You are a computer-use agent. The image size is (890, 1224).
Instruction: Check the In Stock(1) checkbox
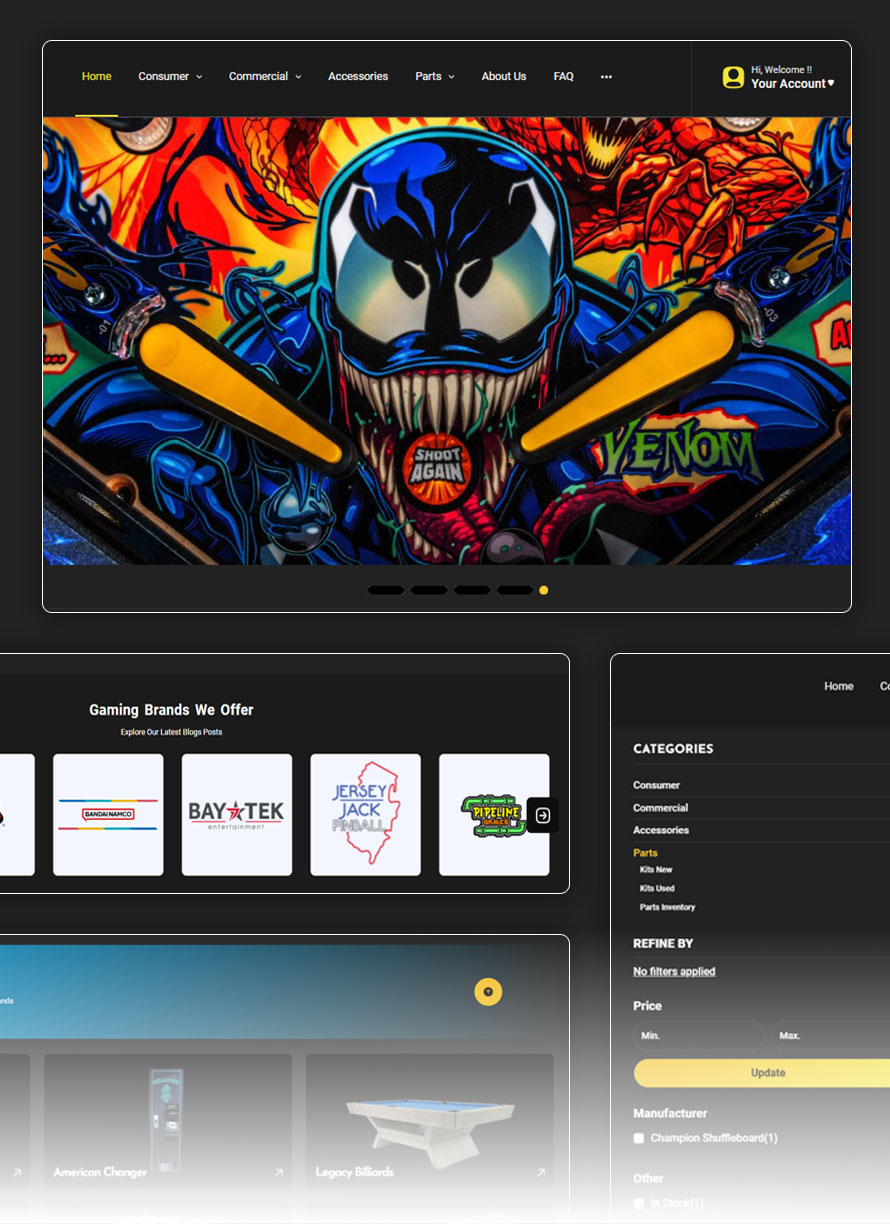(639, 1203)
